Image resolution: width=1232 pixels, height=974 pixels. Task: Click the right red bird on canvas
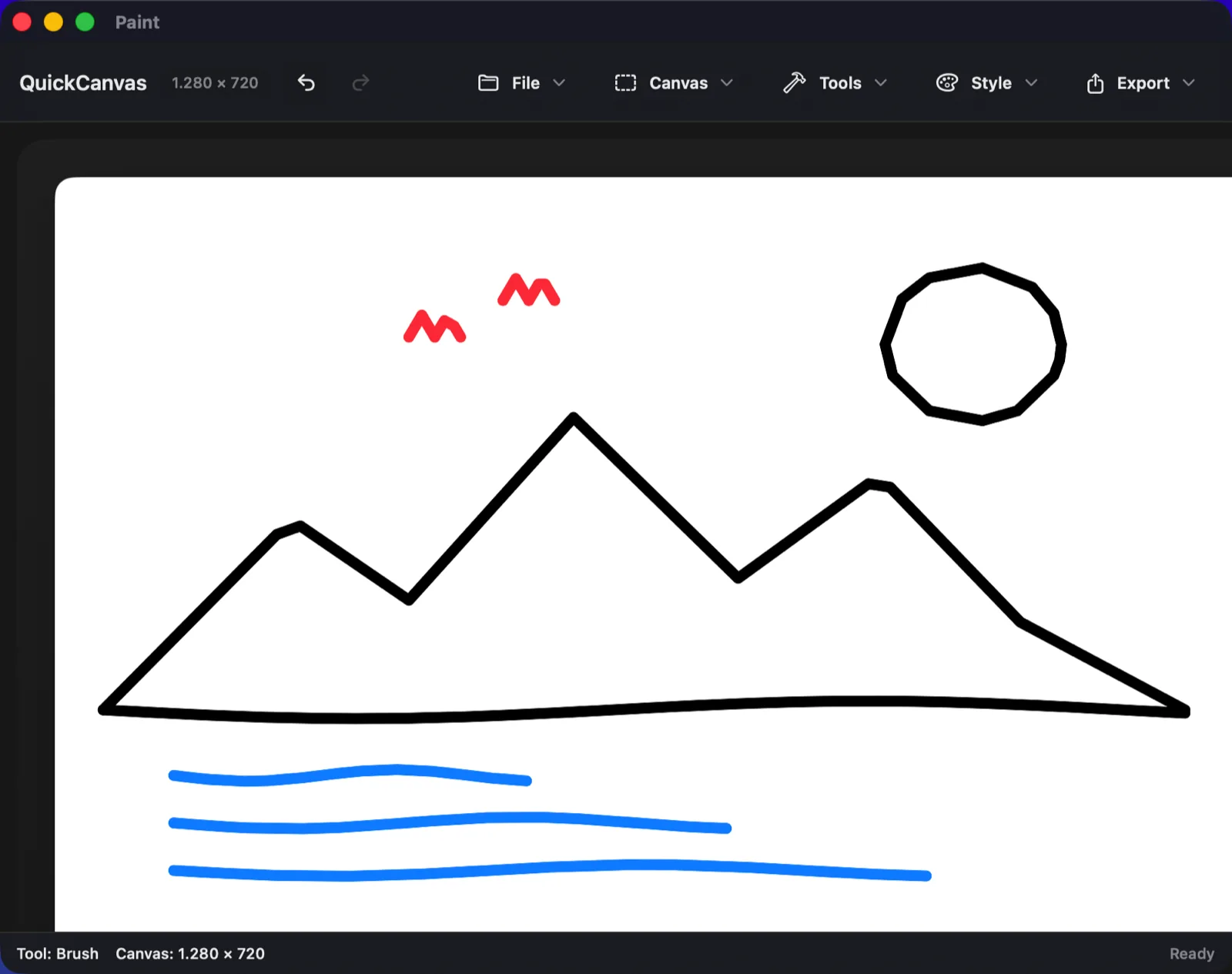pyautogui.click(x=528, y=290)
